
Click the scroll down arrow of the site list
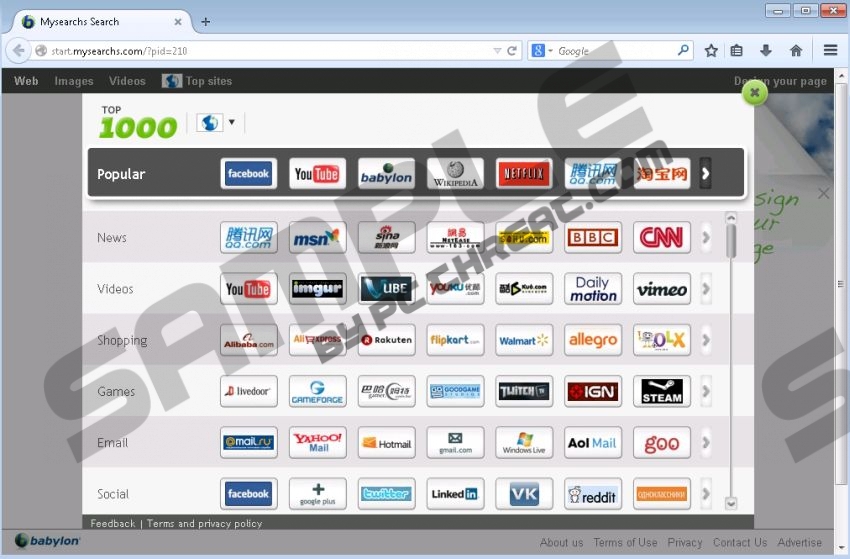coord(731,504)
